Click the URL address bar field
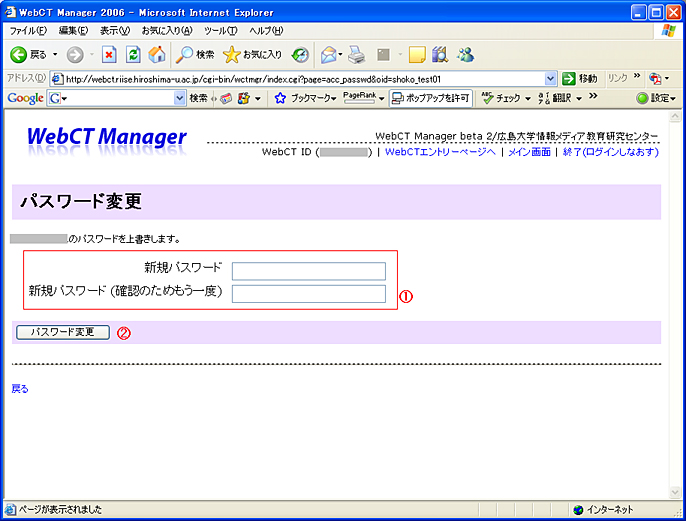Image resolution: width=686 pixels, height=521 pixels. click(304, 79)
